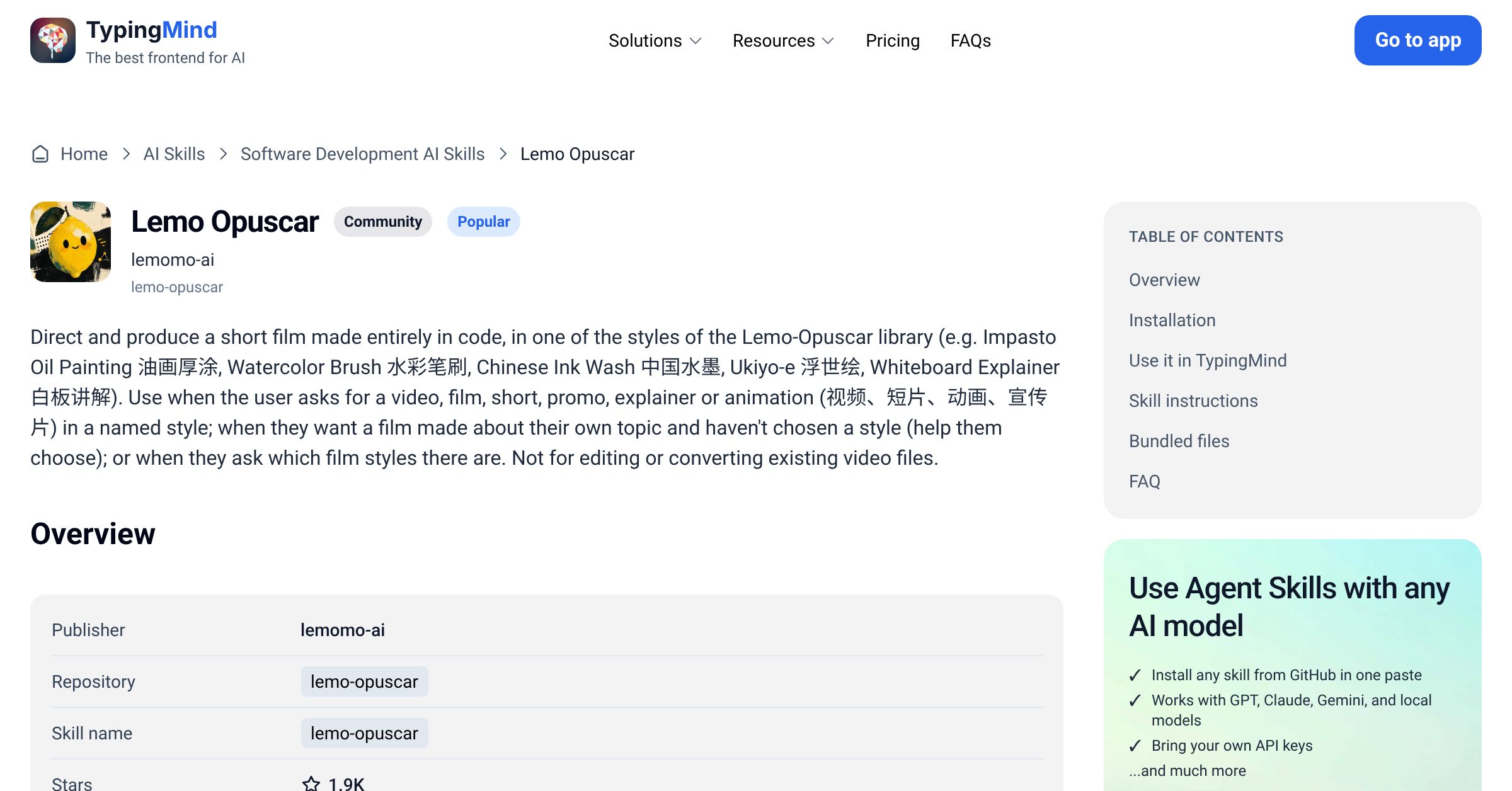Click the star icon next to 1.9K
This screenshot has height=791, width=1512.
coord(311,783)
